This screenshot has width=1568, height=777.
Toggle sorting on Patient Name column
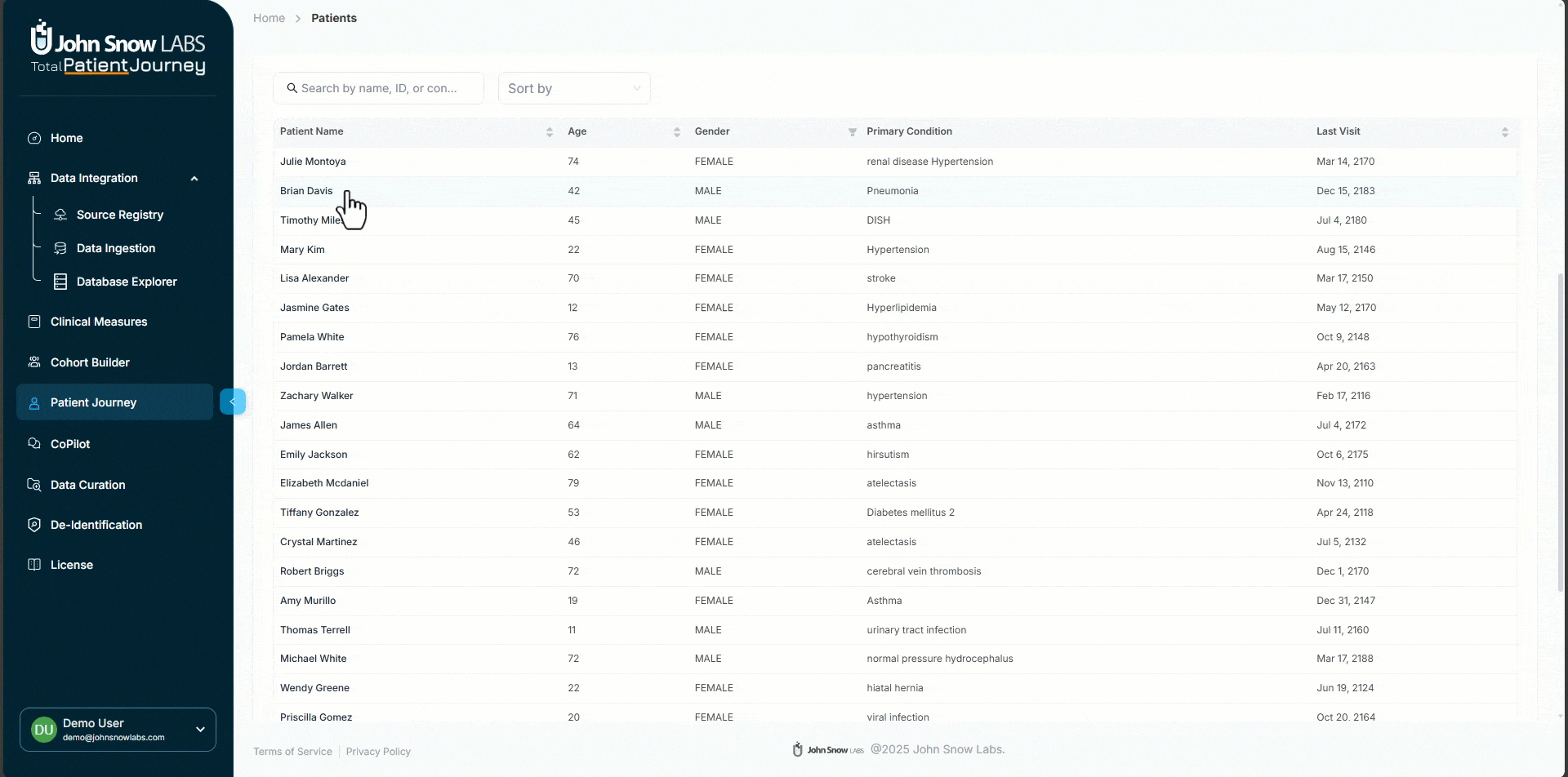tap(549, 132)
